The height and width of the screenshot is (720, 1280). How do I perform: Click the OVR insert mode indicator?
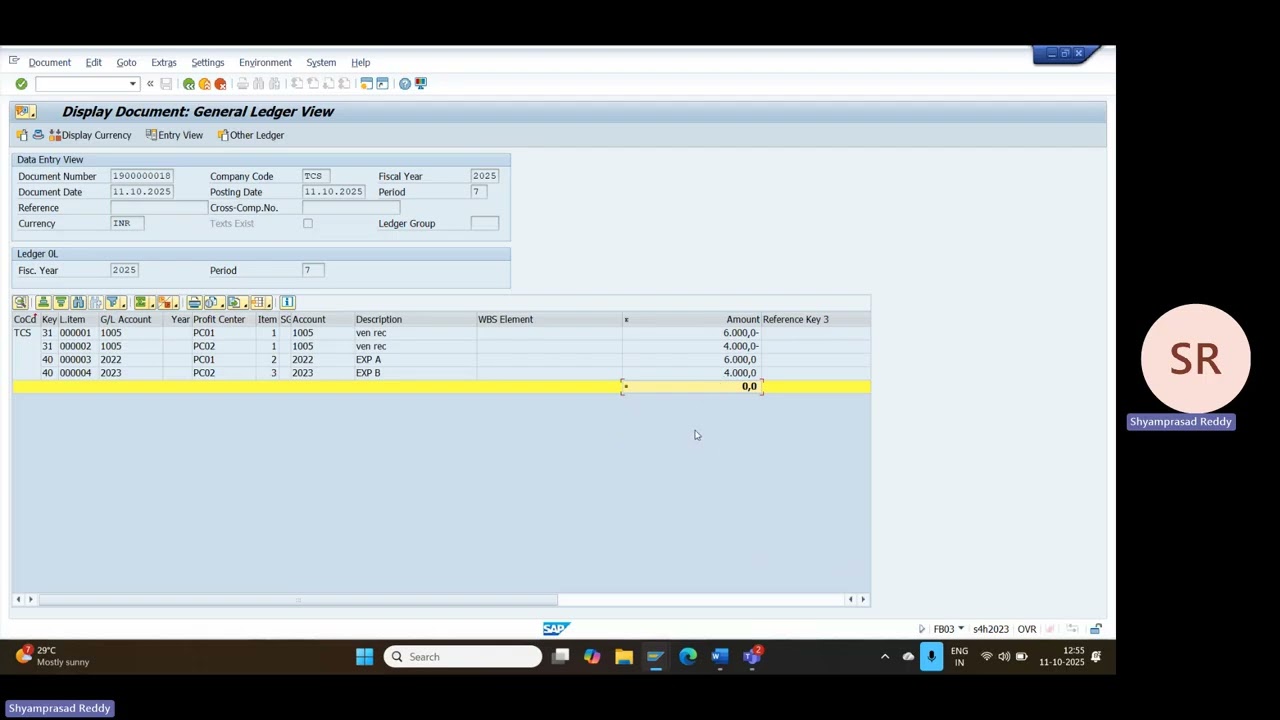click(x=1027, y=629)
